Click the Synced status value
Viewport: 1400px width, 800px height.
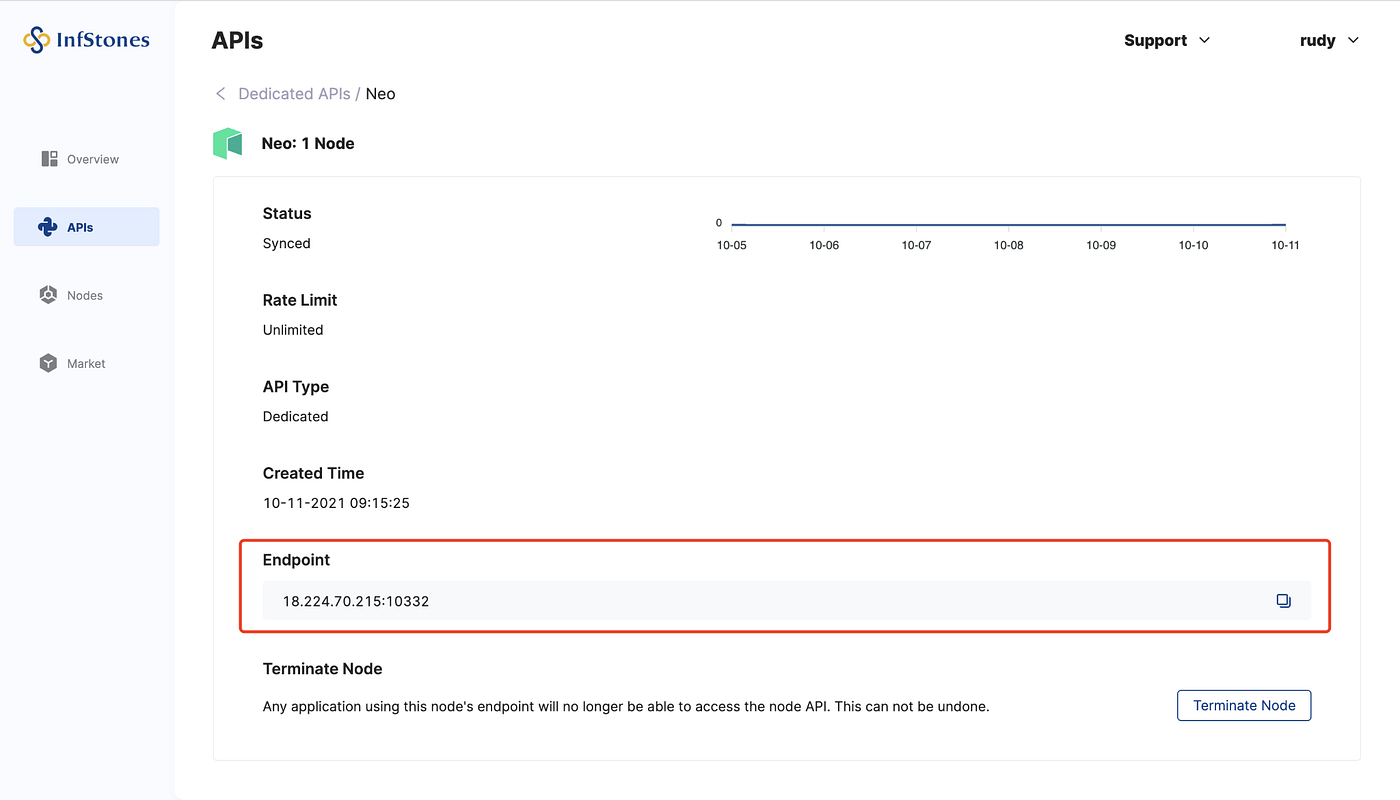pyautogui.click(x=287, y=243)
